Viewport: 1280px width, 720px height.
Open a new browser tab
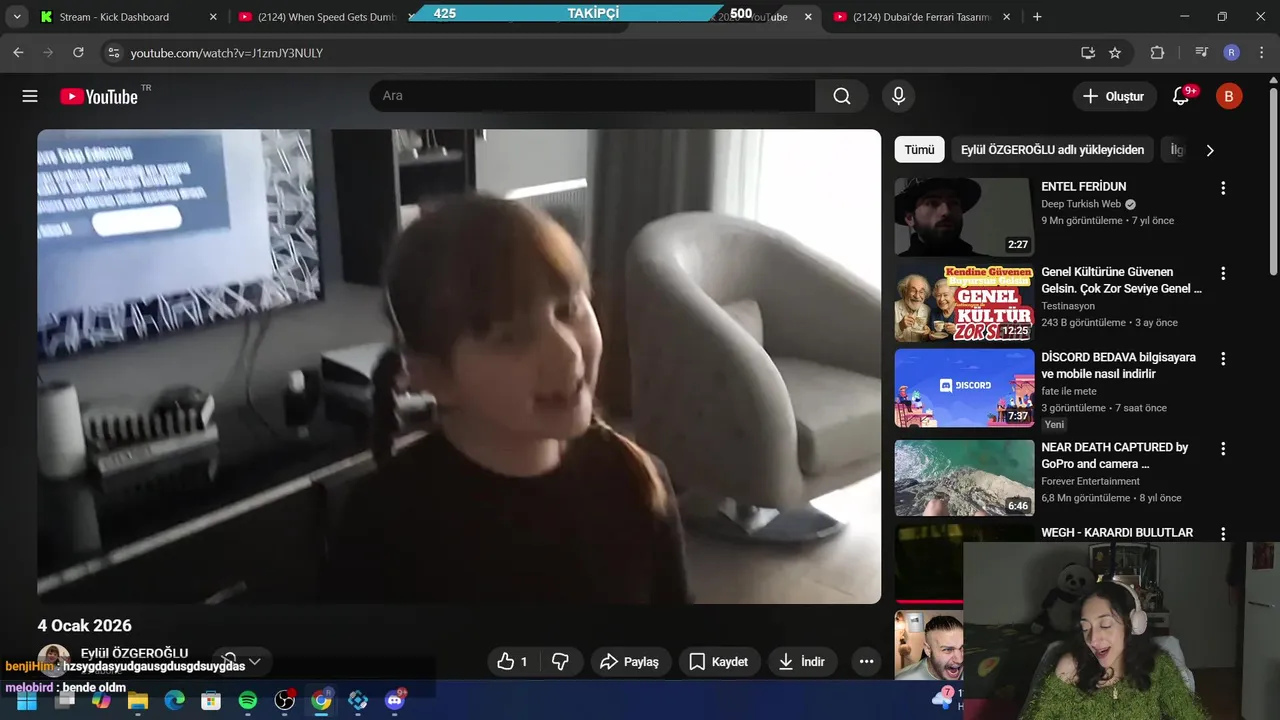(1037, 17)
